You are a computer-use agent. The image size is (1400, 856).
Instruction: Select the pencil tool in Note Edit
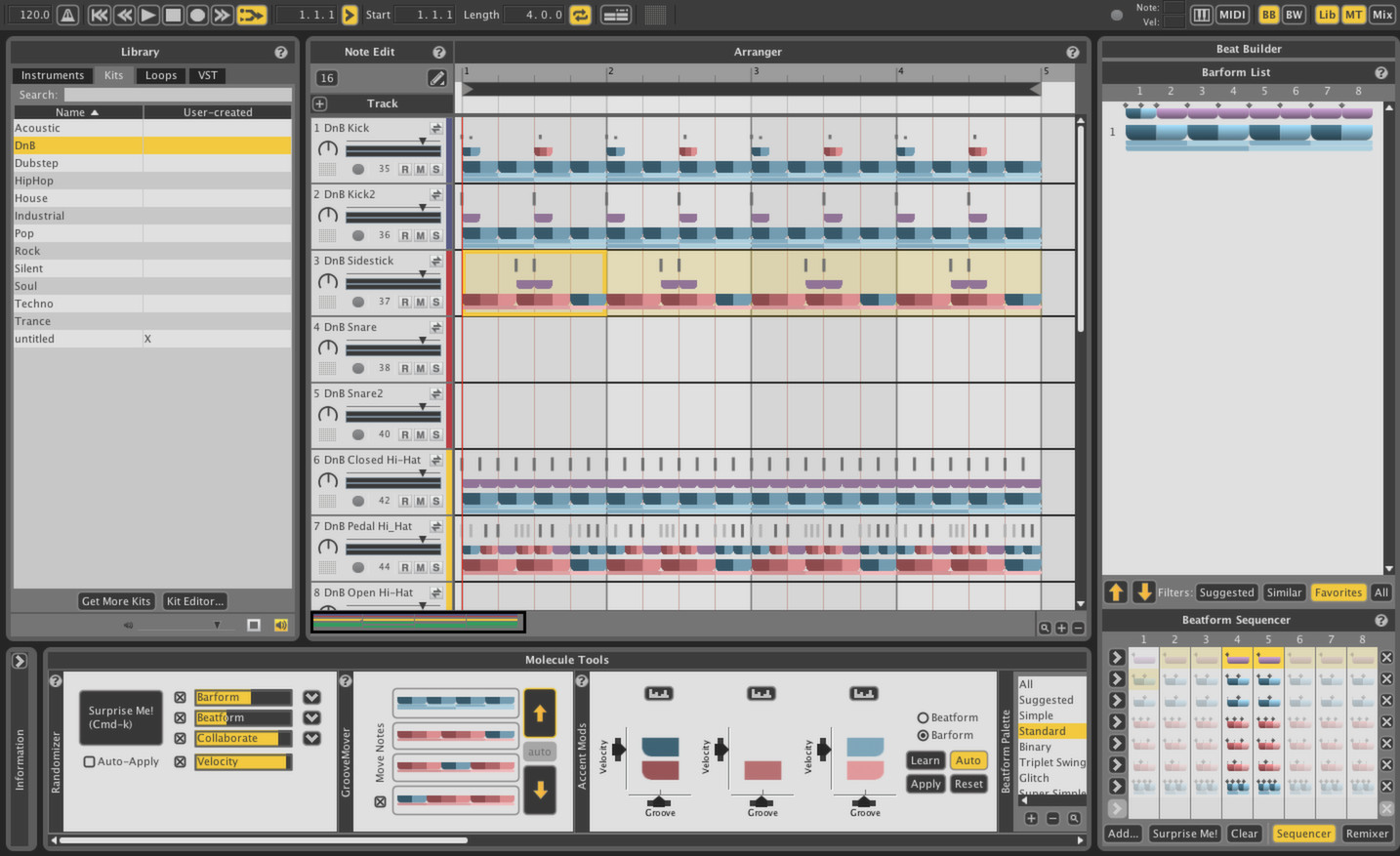(x=437, y=78)
